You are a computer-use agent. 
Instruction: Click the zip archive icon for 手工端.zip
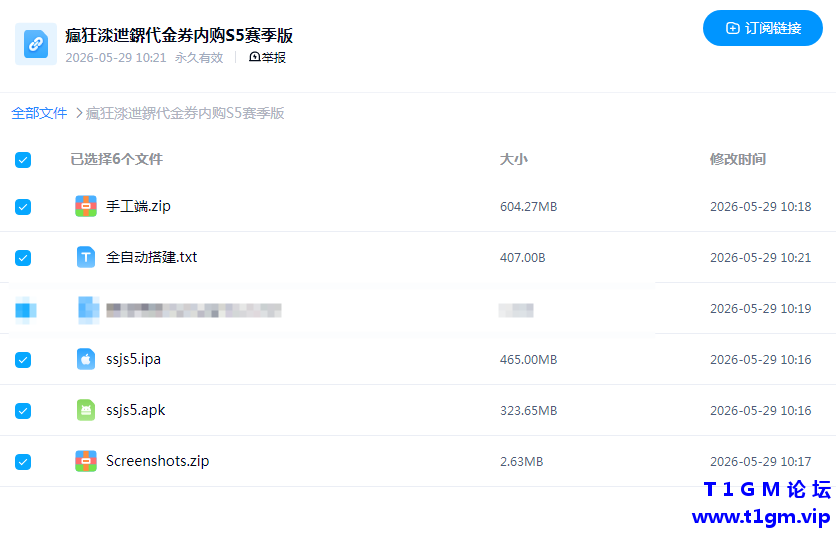click(x=86, y=206)
